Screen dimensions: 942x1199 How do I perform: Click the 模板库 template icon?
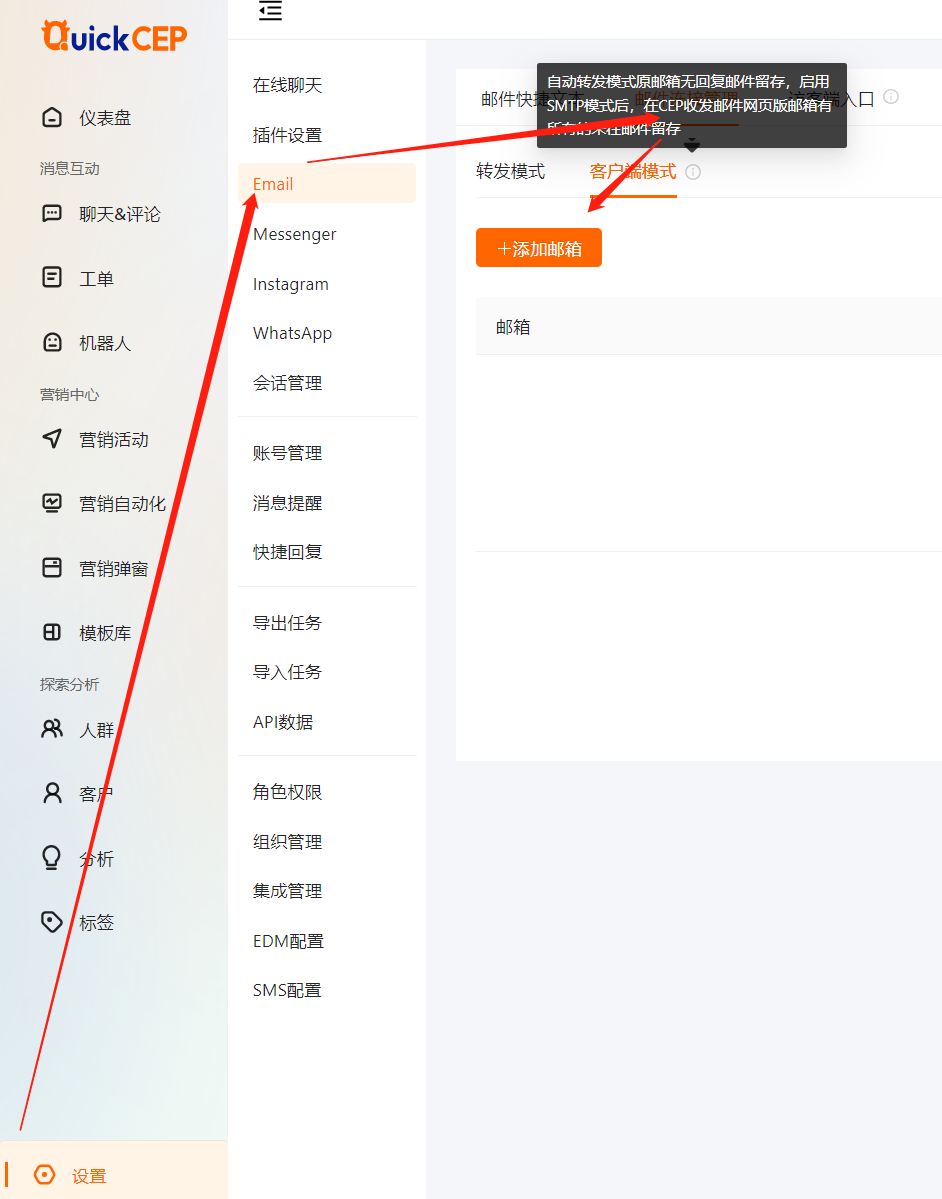click(52, 632)
